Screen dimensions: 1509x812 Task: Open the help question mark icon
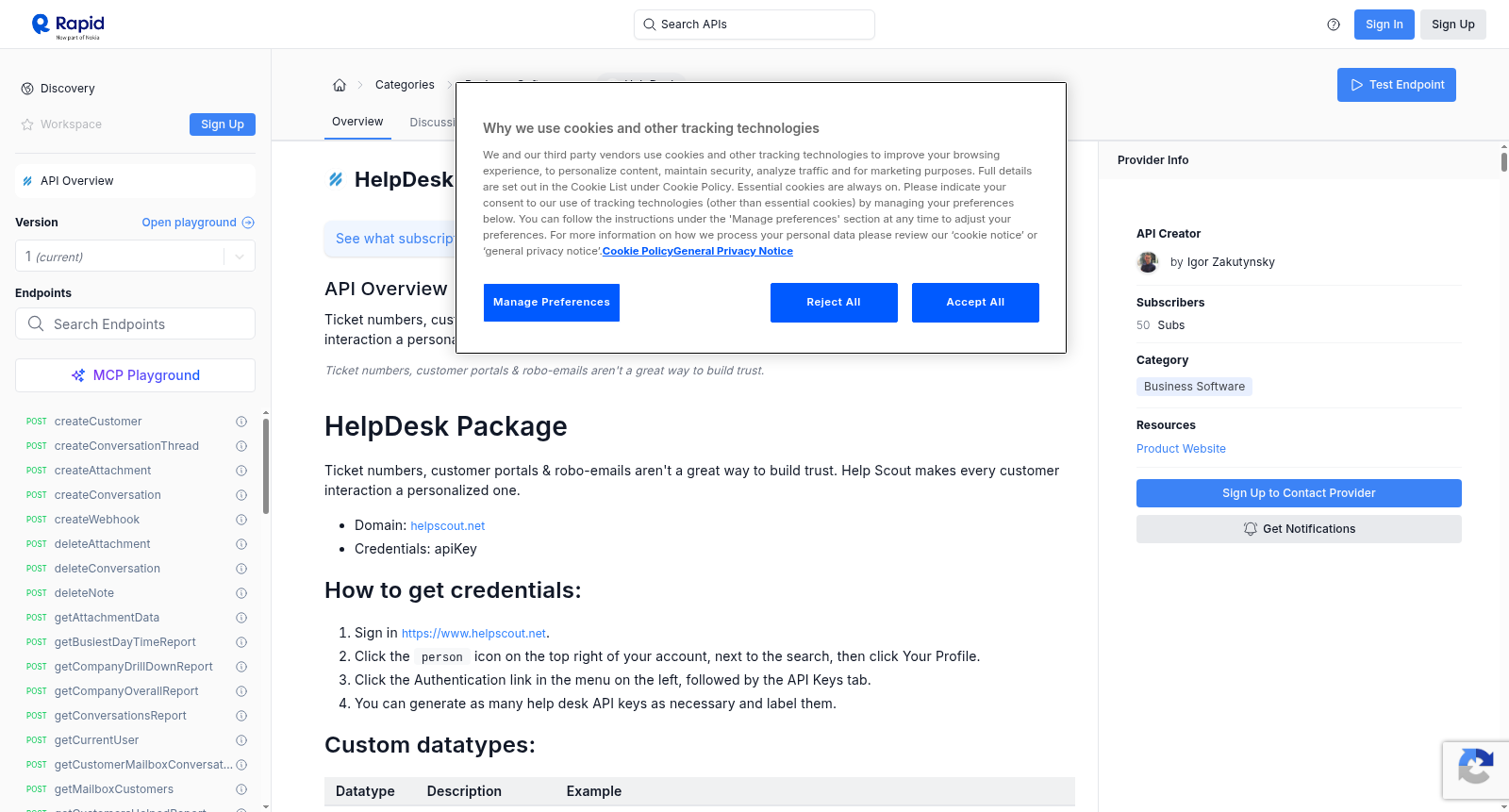tap(1334, 25)
